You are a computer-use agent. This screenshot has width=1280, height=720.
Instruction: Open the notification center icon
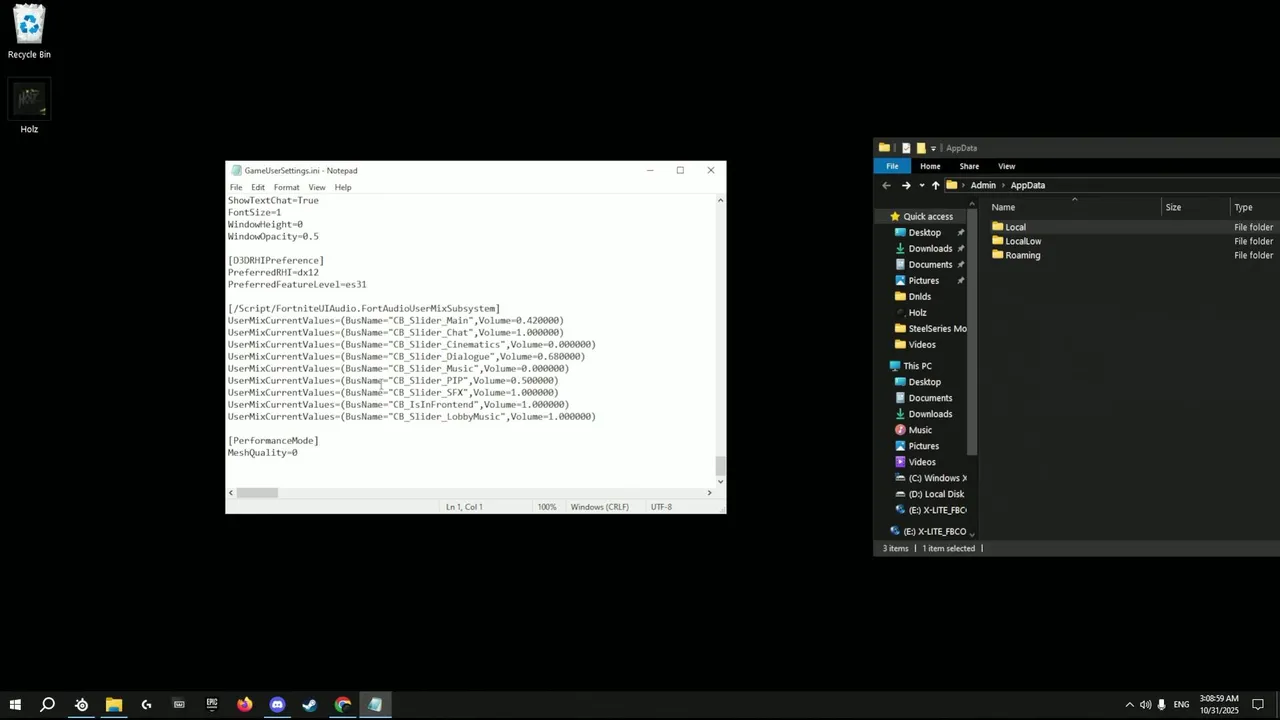pos(1258,705)
